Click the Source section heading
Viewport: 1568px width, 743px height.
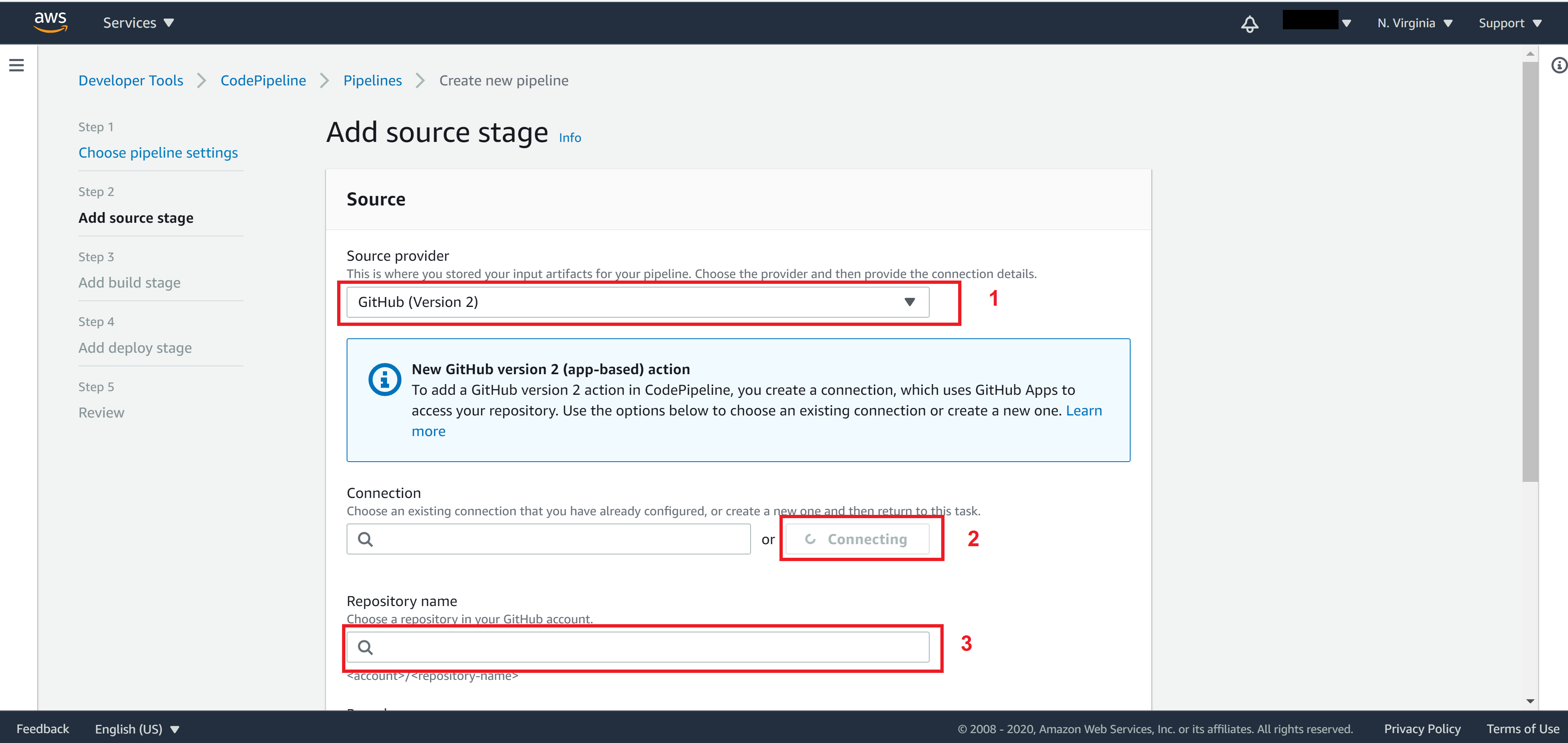coord(375,200)
